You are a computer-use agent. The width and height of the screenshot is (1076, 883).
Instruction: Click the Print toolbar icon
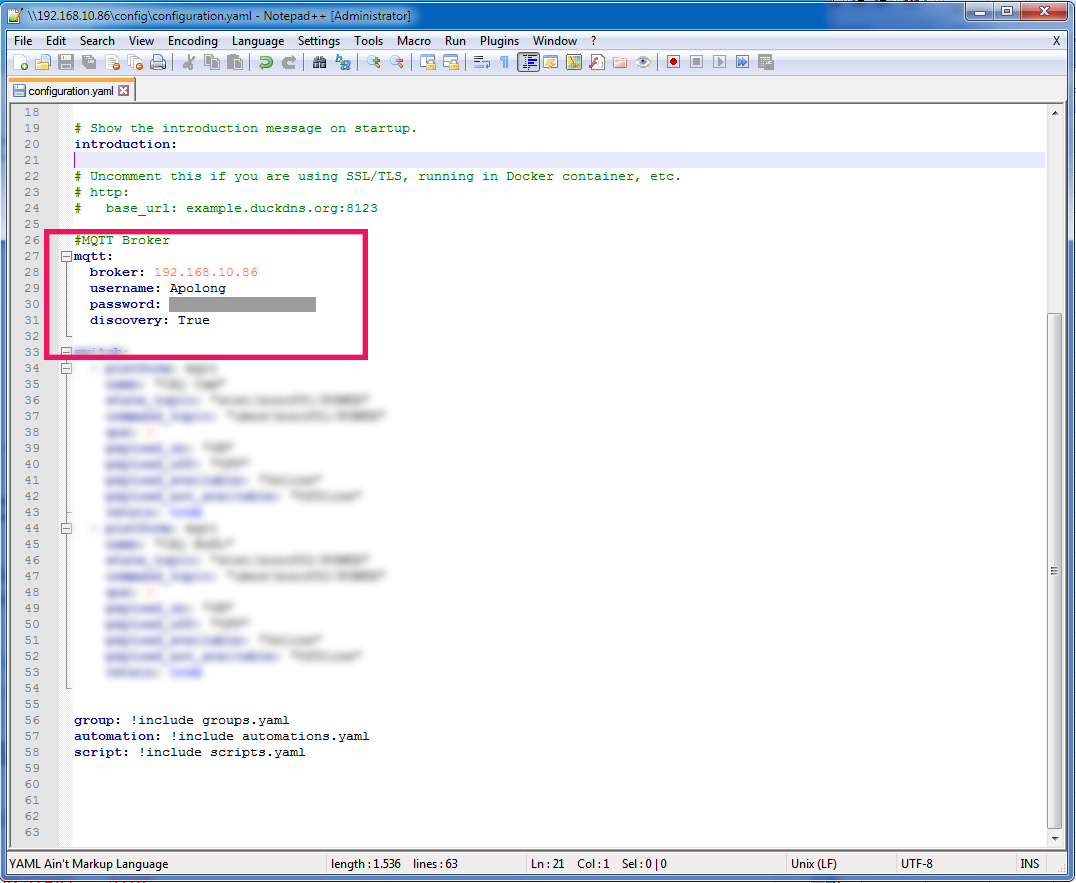pyautogui.click(x=157, y=63)
